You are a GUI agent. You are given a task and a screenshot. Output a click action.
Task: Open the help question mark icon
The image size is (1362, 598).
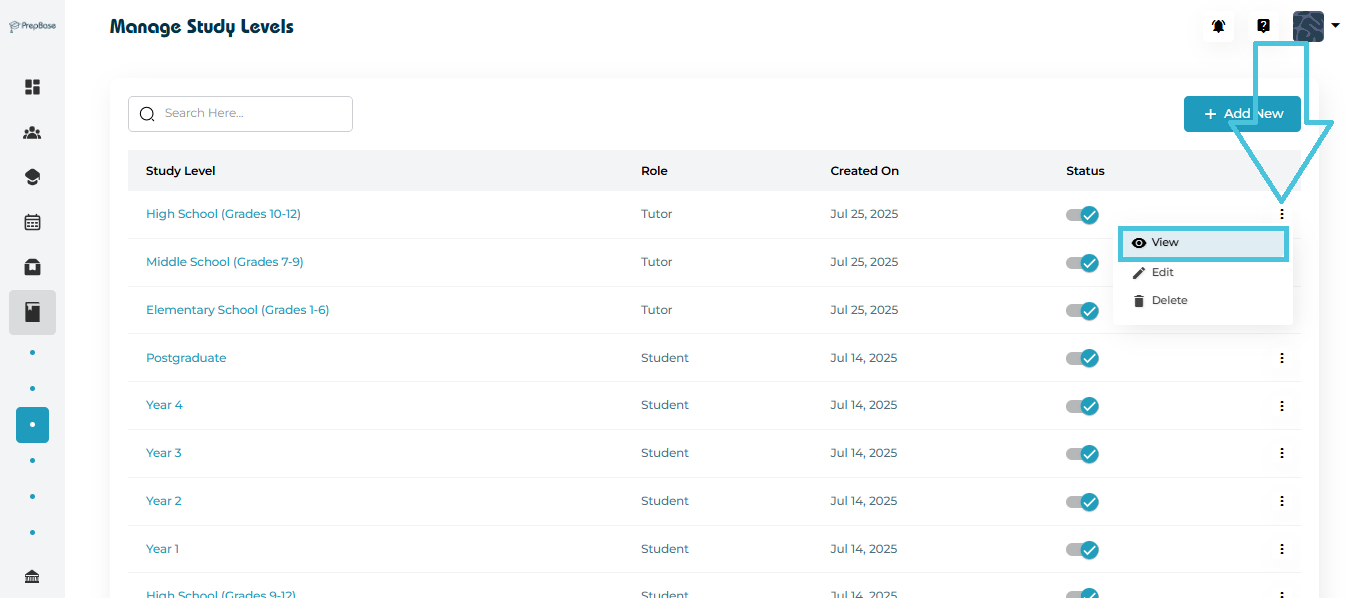click(x=1263, y=27)
